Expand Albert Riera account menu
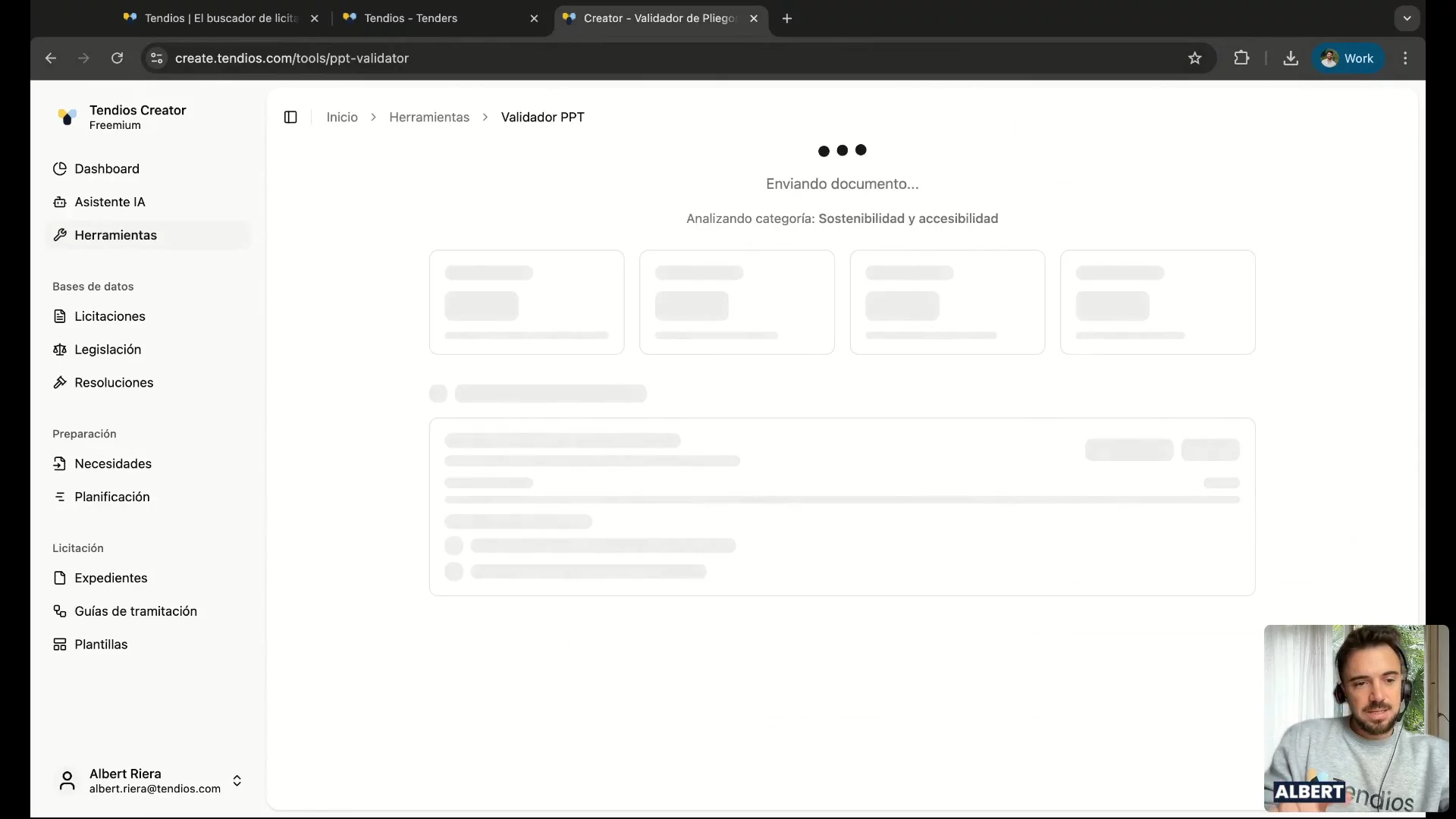1456x819 pixels. 237,780
